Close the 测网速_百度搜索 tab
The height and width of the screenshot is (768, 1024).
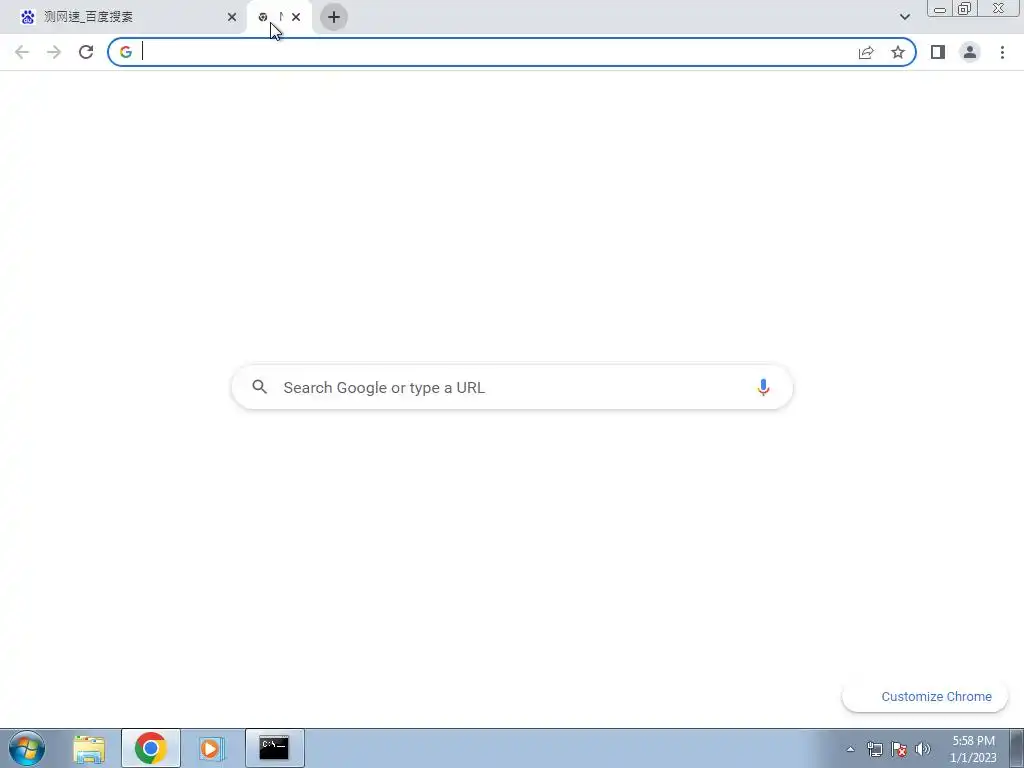coord(232,17)
